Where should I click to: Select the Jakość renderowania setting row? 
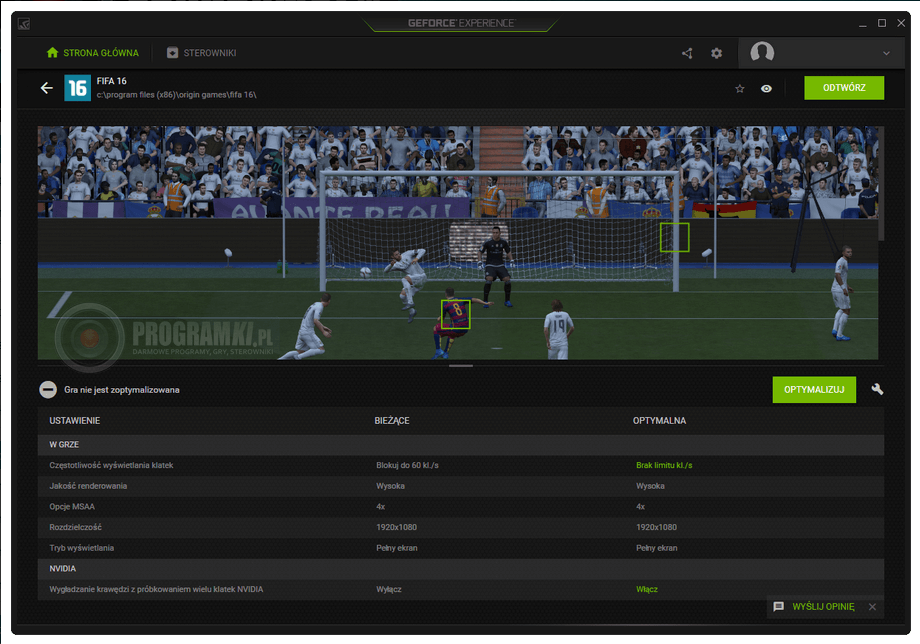click(461, 486)
